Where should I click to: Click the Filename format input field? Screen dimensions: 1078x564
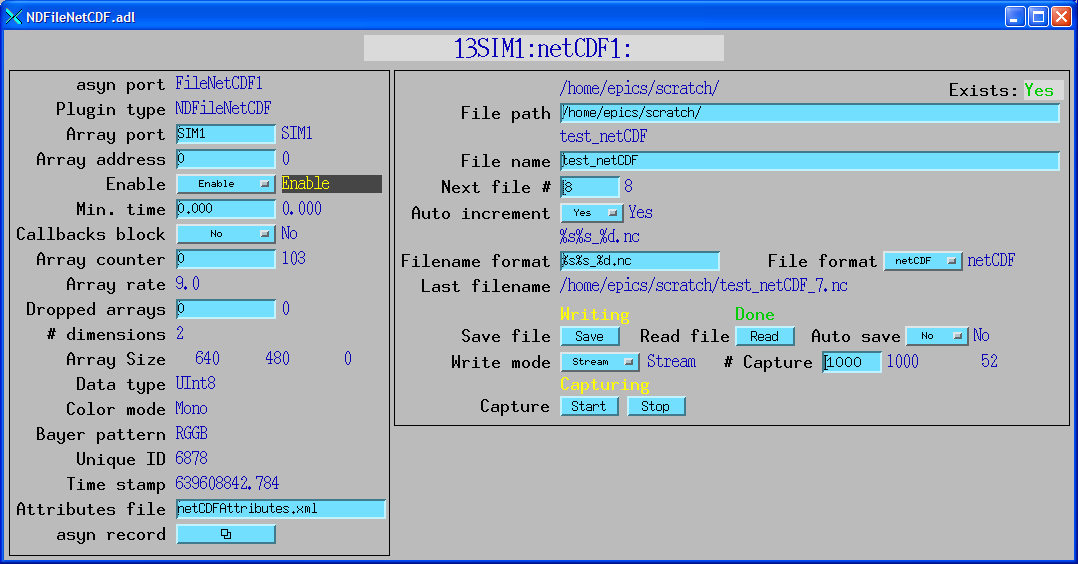pyautogui.click(x=639, y=261)
